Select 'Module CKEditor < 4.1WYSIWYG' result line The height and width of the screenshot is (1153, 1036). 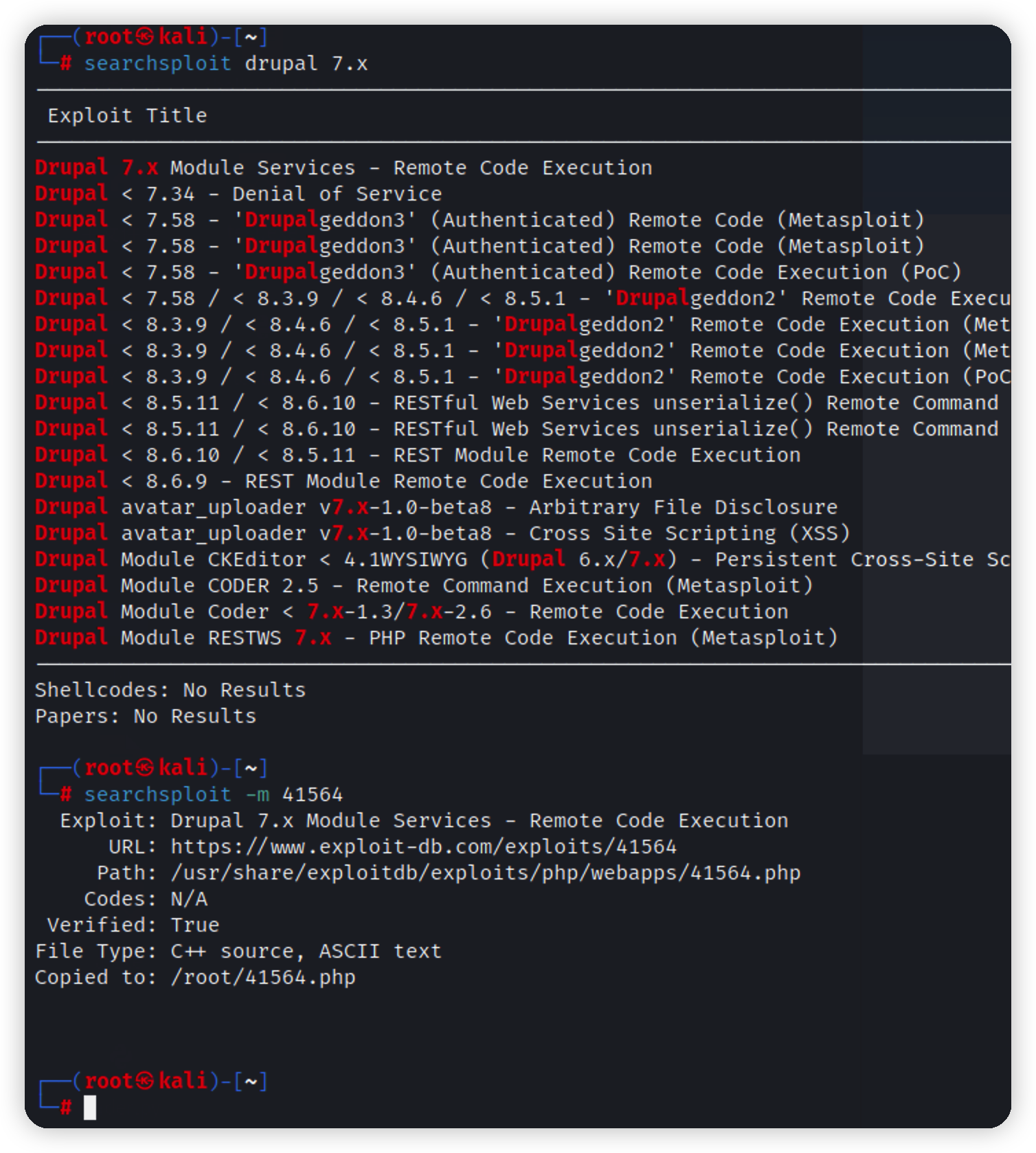tap(523, 559)
